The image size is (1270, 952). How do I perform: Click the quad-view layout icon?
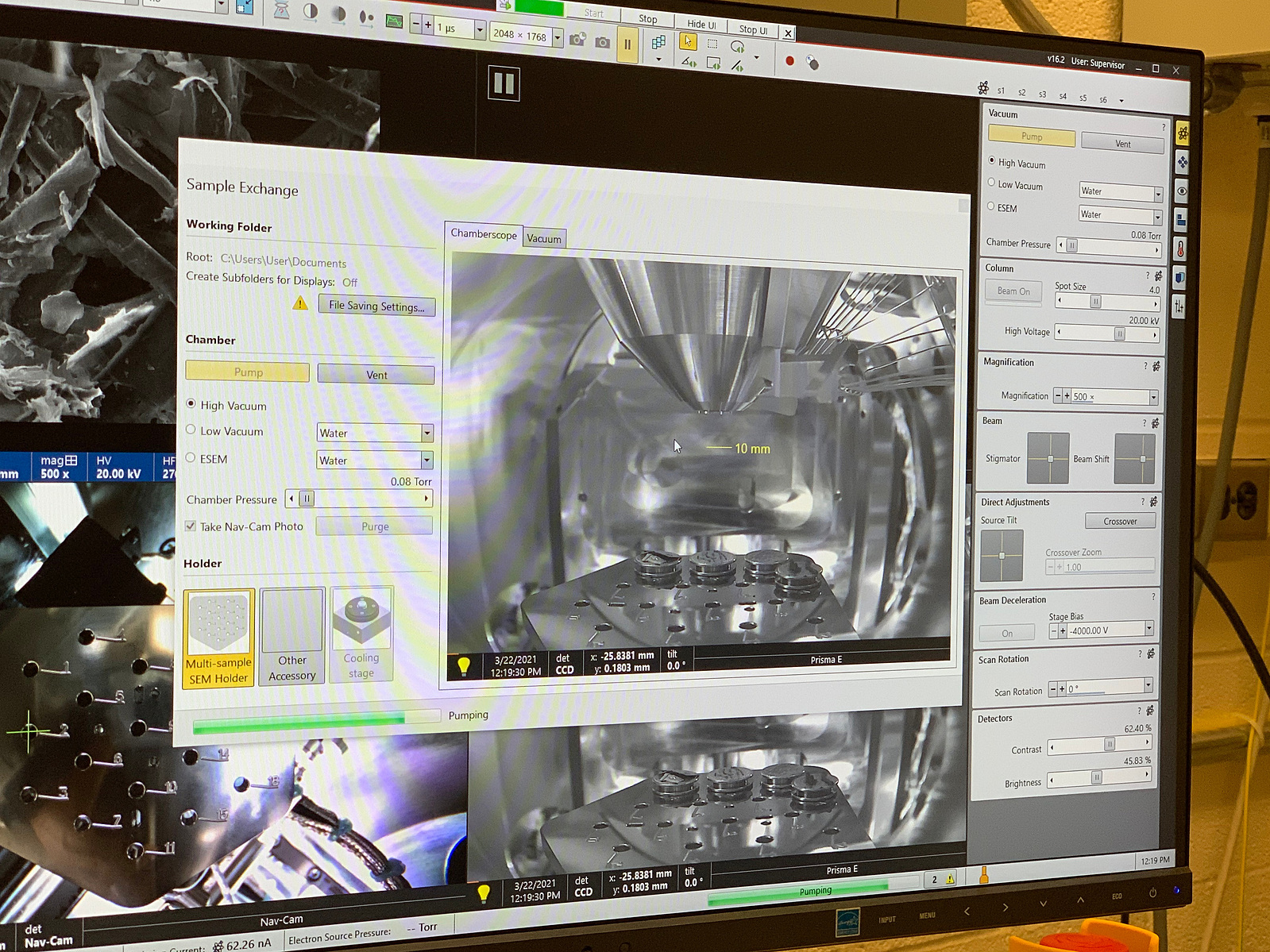658,42
